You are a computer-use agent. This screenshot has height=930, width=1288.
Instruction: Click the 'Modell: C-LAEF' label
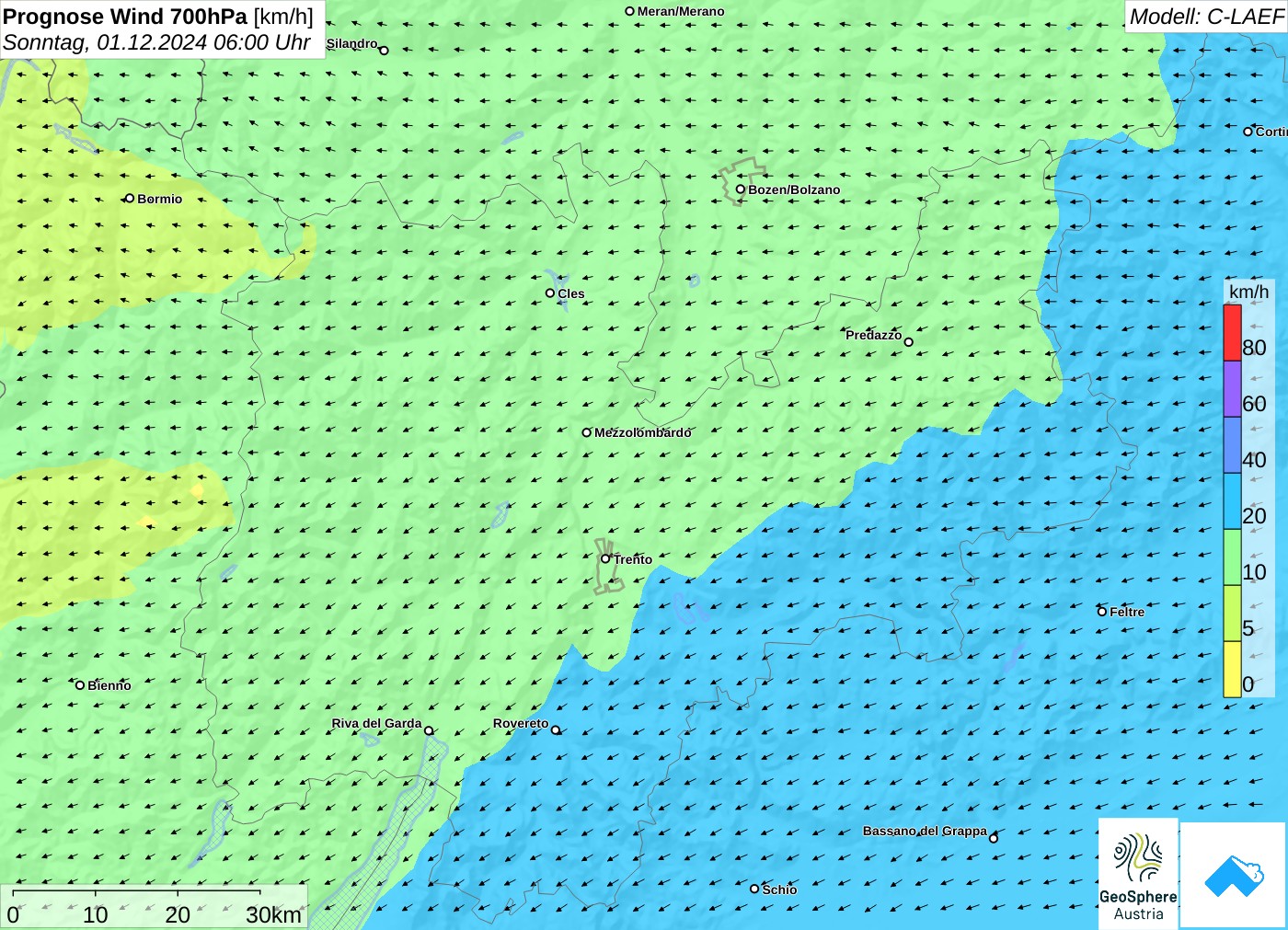(1206, 17)
